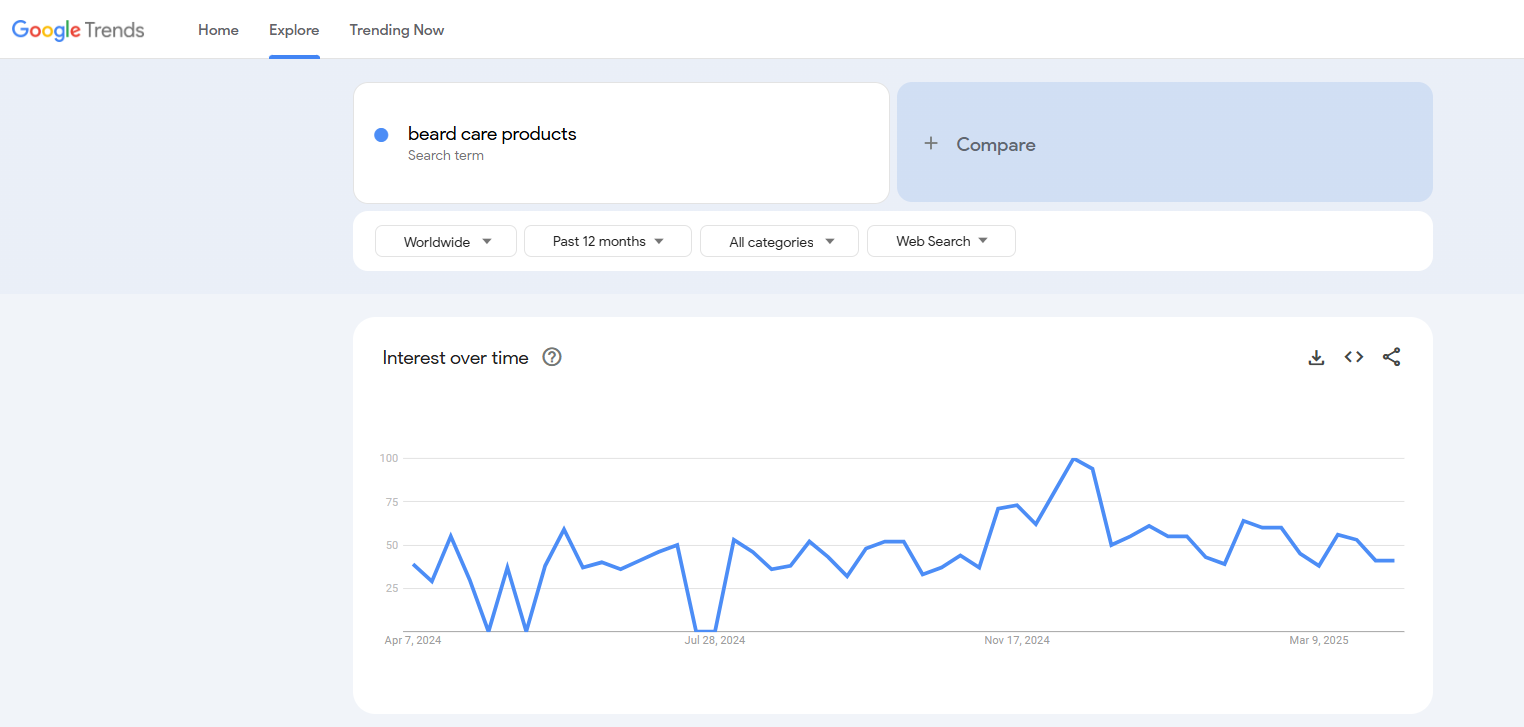
Task: Click the blue dot beside search term
Action: pyautogui.click(x=381, y=135)
